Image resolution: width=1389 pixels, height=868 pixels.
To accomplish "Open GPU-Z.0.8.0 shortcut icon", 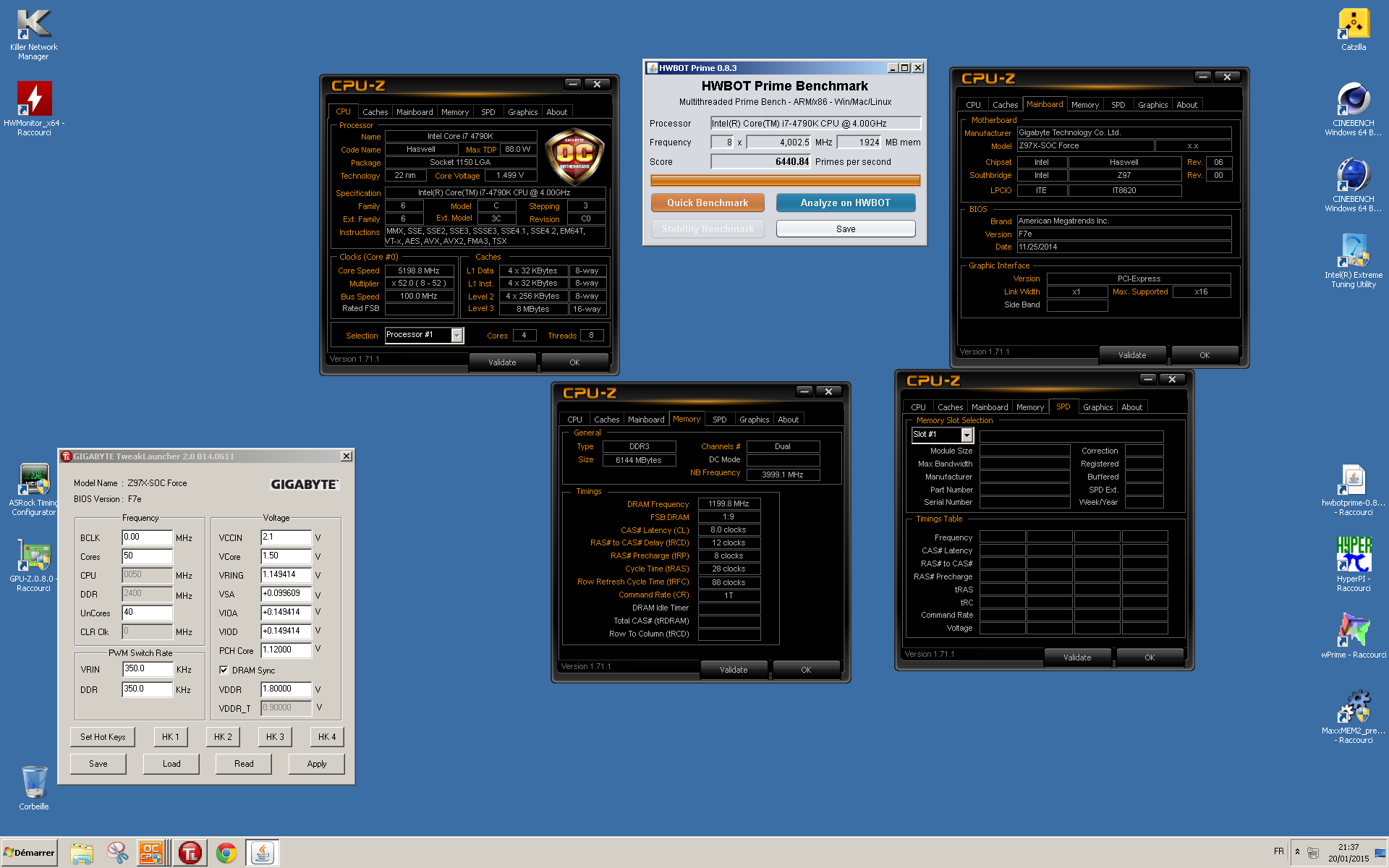I will [34, 566].
